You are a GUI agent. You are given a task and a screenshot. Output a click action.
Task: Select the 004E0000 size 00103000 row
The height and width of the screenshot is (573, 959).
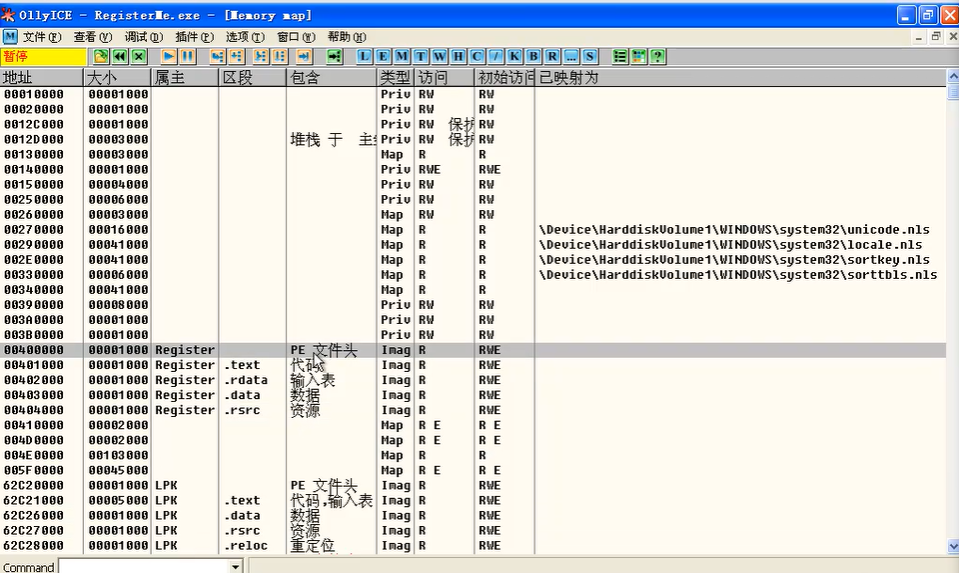473,455
